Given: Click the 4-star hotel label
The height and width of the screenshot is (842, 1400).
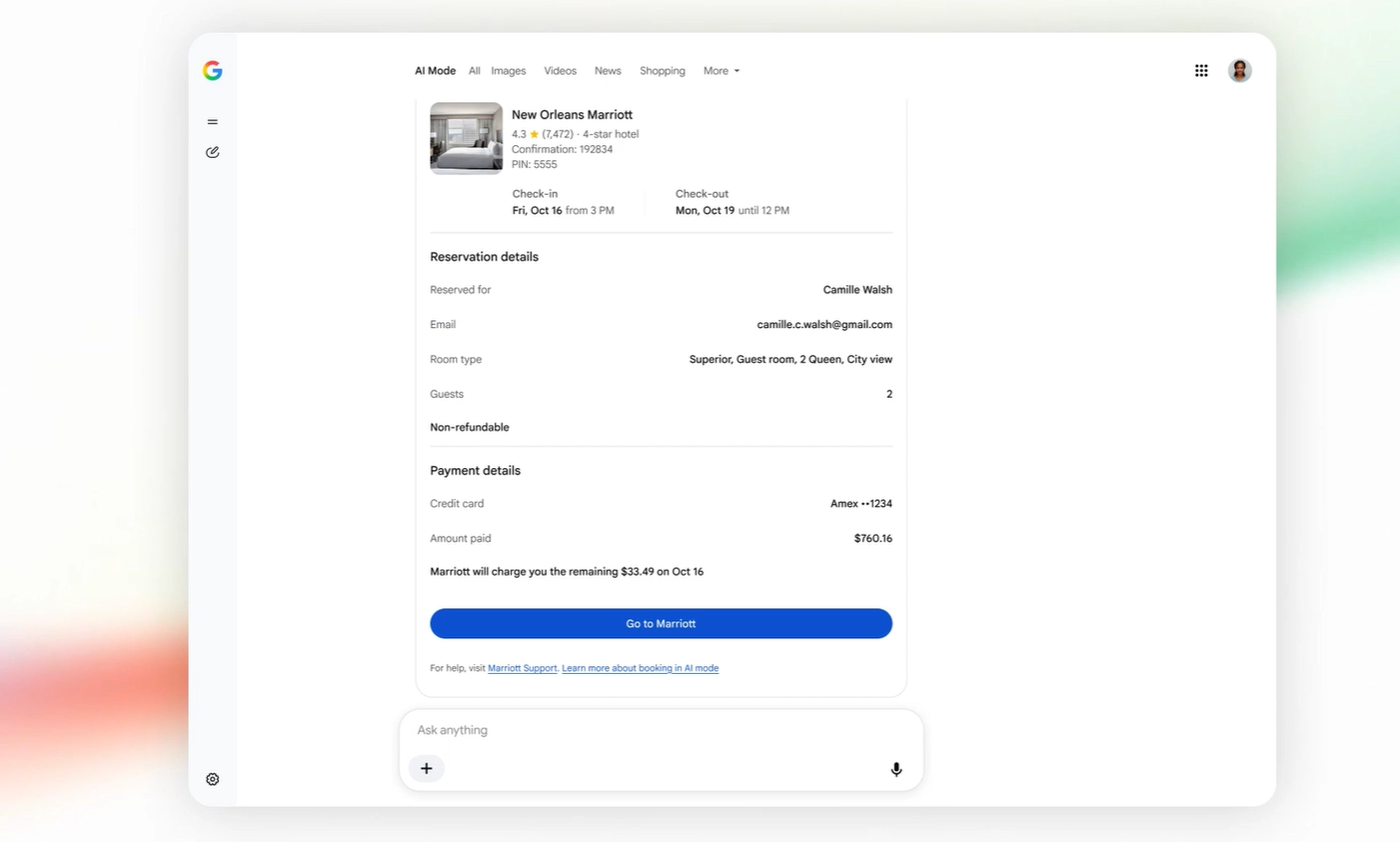Looking at the screenshot, I should coord(611,134).
